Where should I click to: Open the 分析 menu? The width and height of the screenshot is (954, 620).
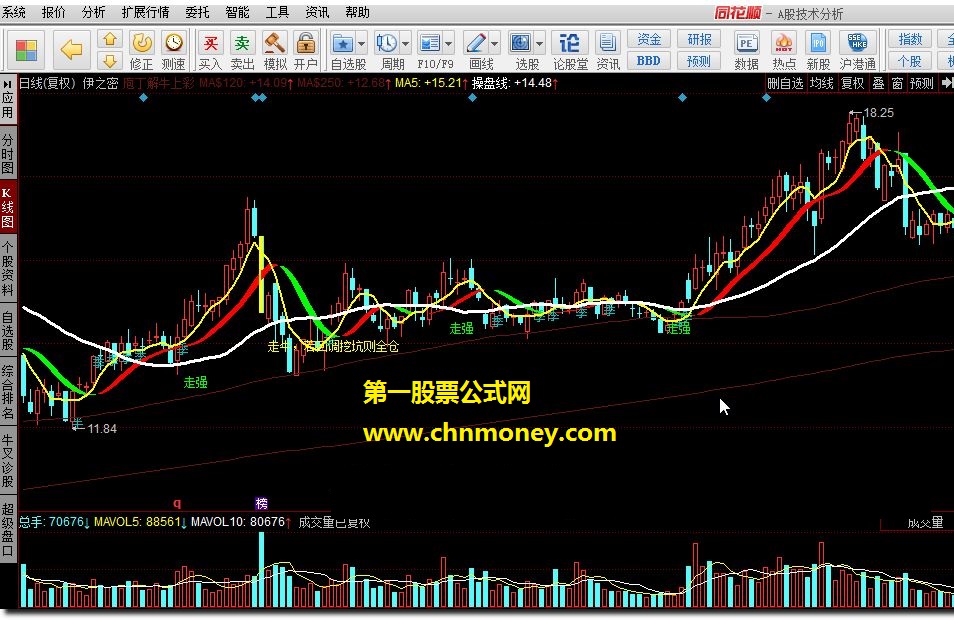pos(94,12)
